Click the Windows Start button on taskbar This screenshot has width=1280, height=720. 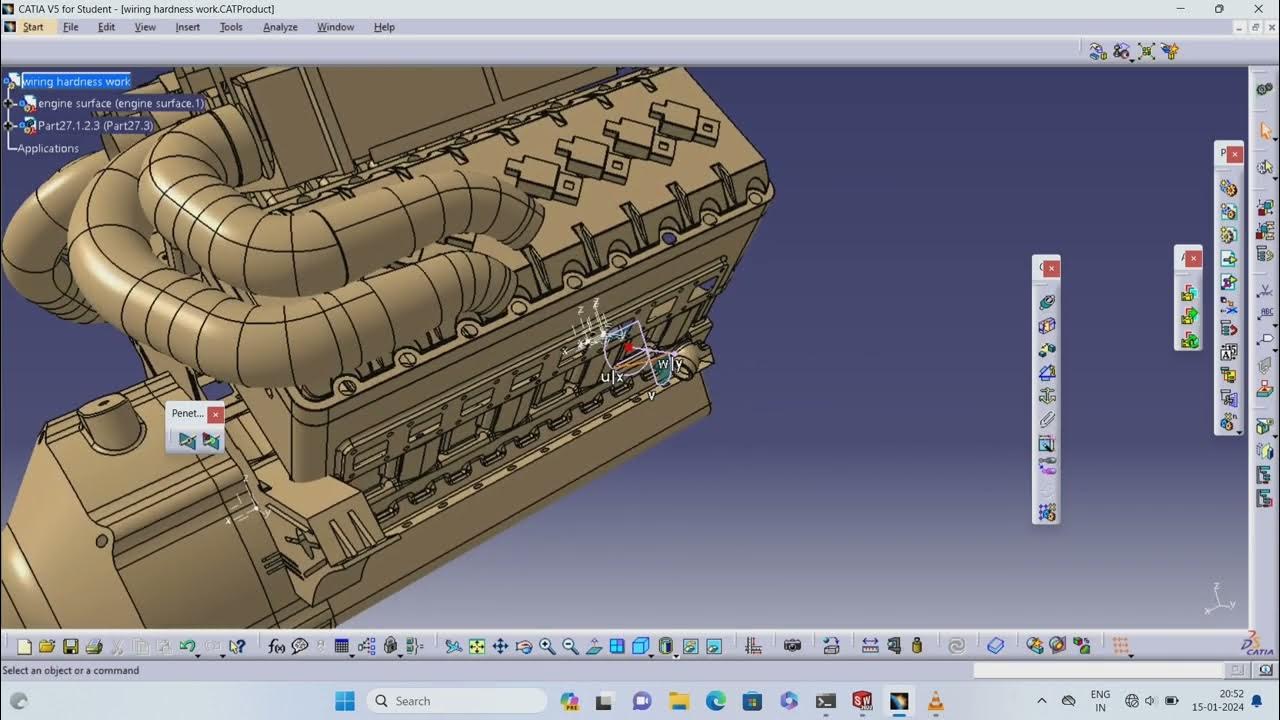coord(345,701)
